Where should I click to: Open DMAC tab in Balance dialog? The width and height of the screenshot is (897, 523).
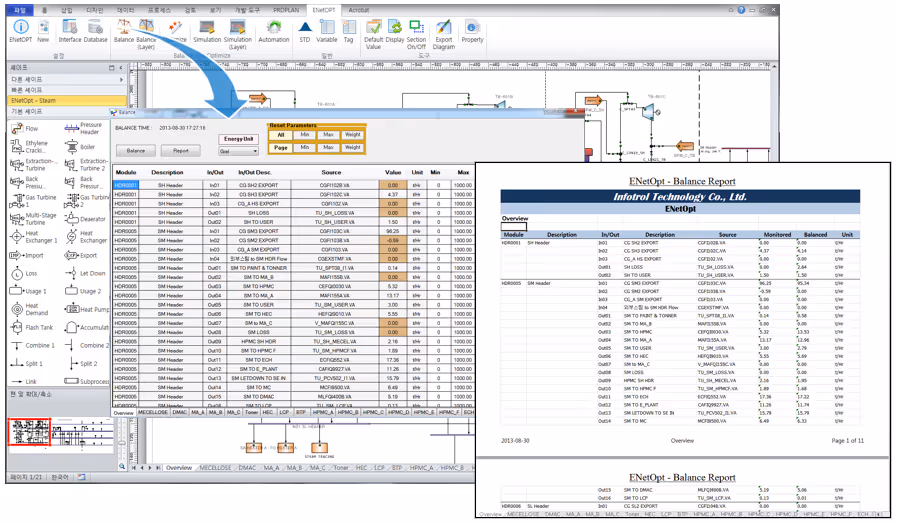click(180, 412)
